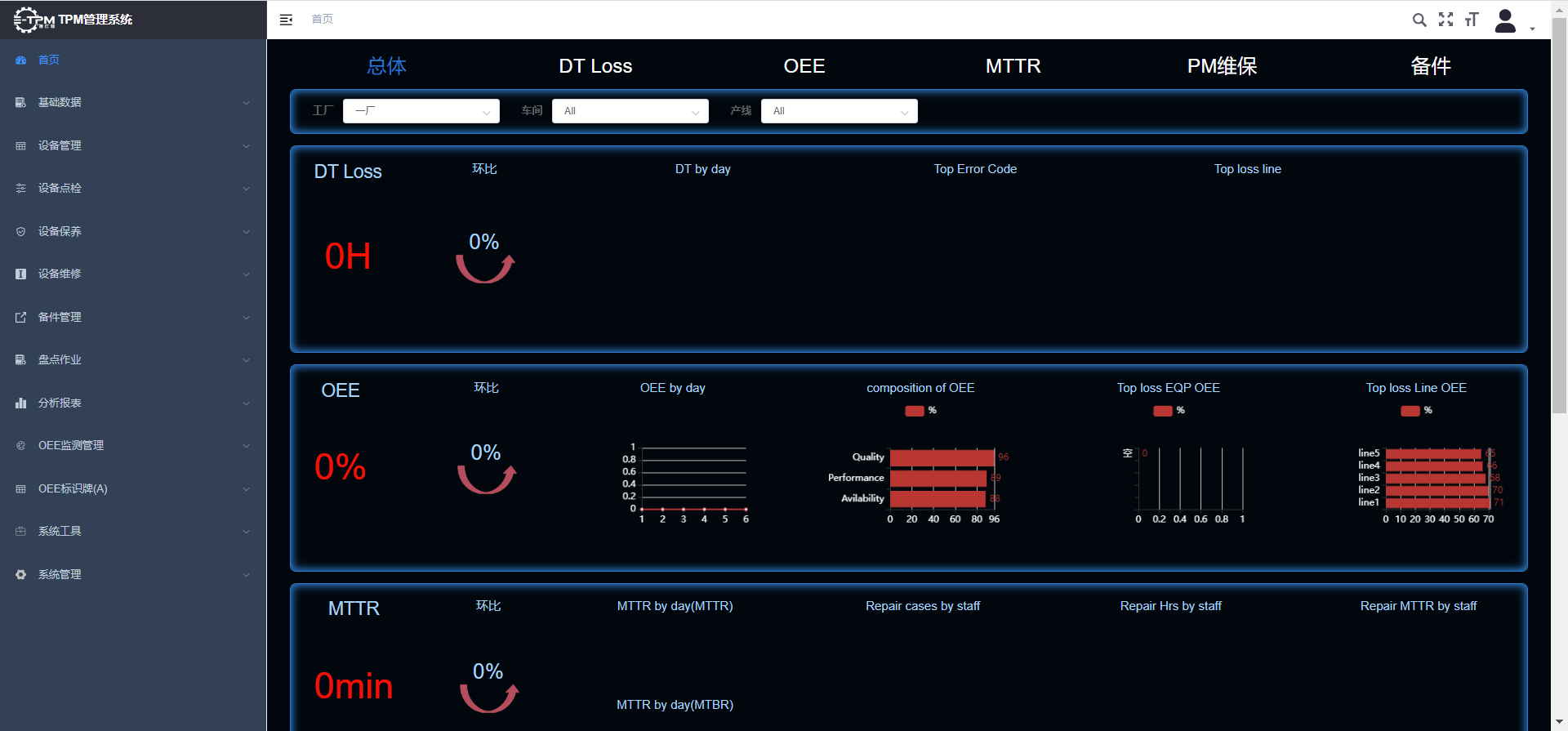Toggle the composition of OEE % legend
Screen dimensions: 1568x731
click(920, 411)
